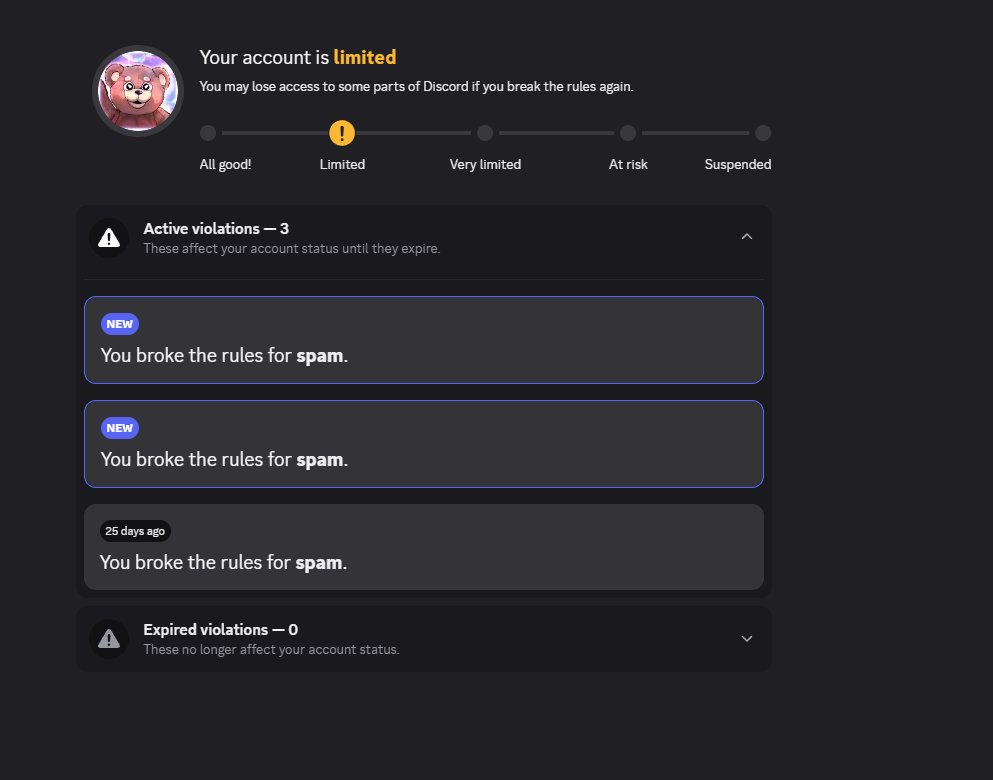Click the bear profile avatar

pos(138,91)
